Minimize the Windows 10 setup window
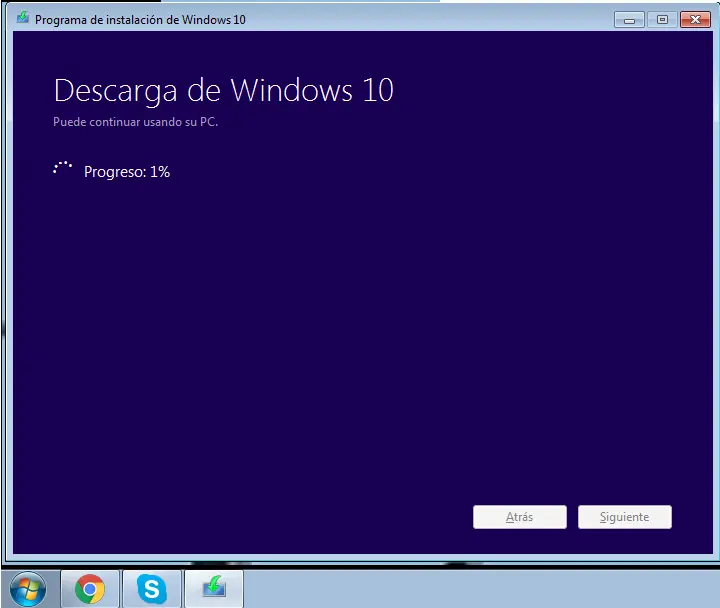Viewport: 720px width, 608px height. (x=629, y=20)
